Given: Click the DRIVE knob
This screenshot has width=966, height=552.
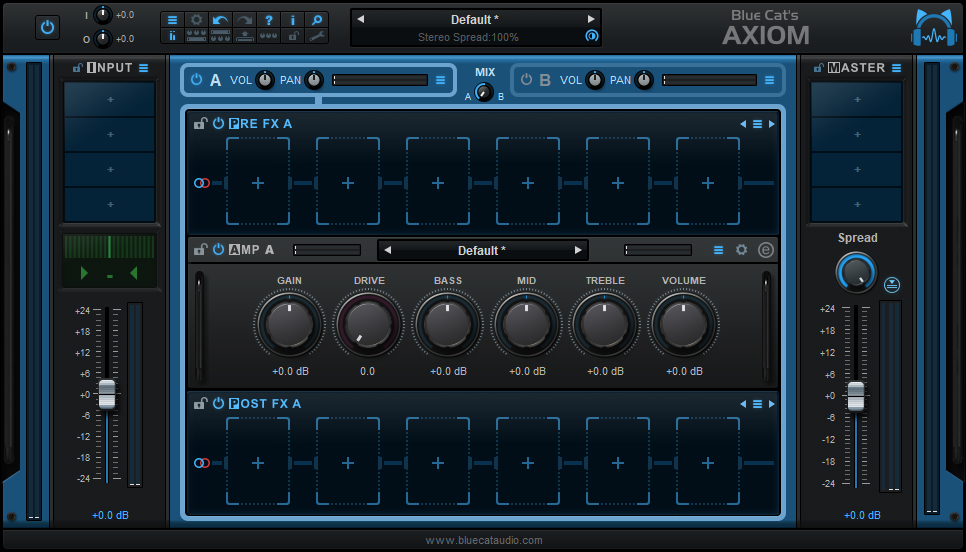Looking at the screenshot, I should [x=368, y=324].
